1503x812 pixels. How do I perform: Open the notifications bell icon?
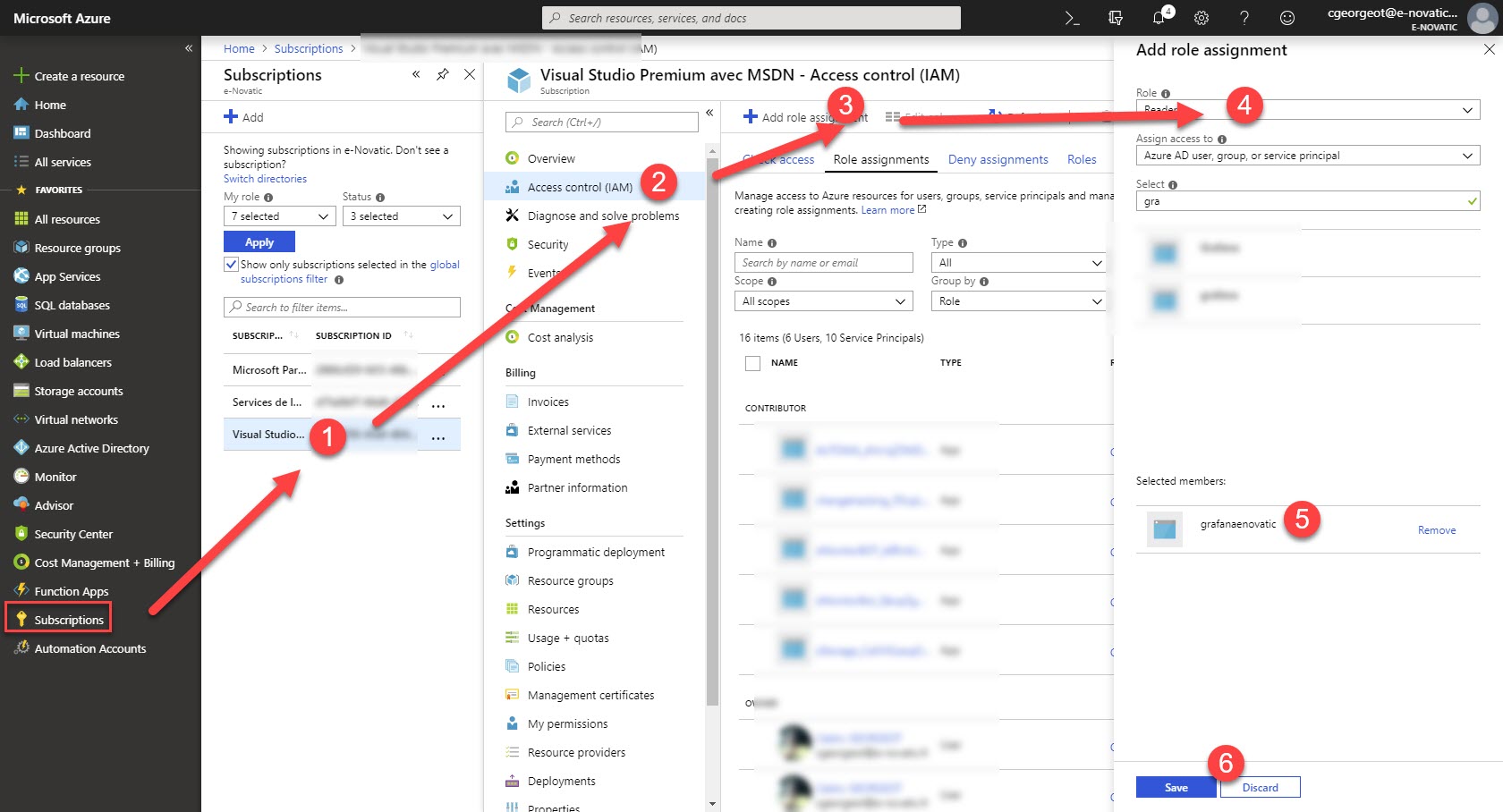click(1159, 18)
